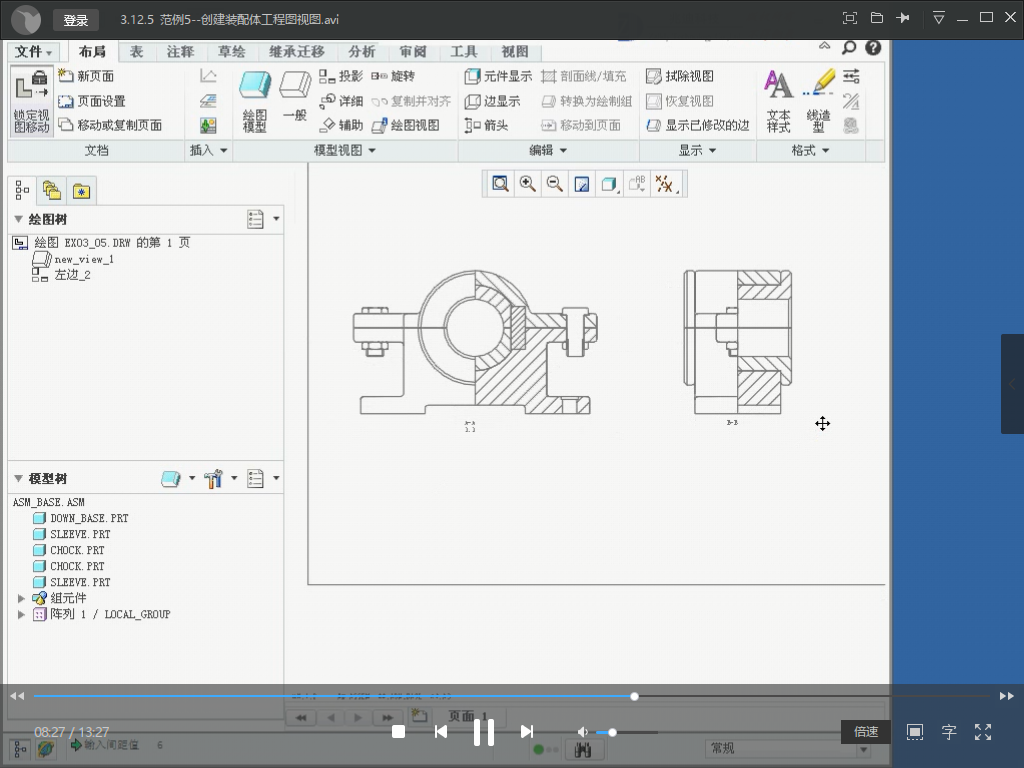Image resolution: width=1024 pixels, height=768 pixels.
Task: Click the 详细 detailed view tool
Action: (x=341, y=101)
